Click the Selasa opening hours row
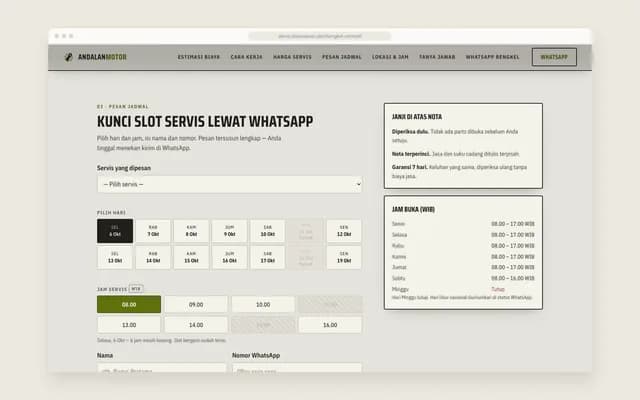The image size is (640, 400). pos(463,235)
